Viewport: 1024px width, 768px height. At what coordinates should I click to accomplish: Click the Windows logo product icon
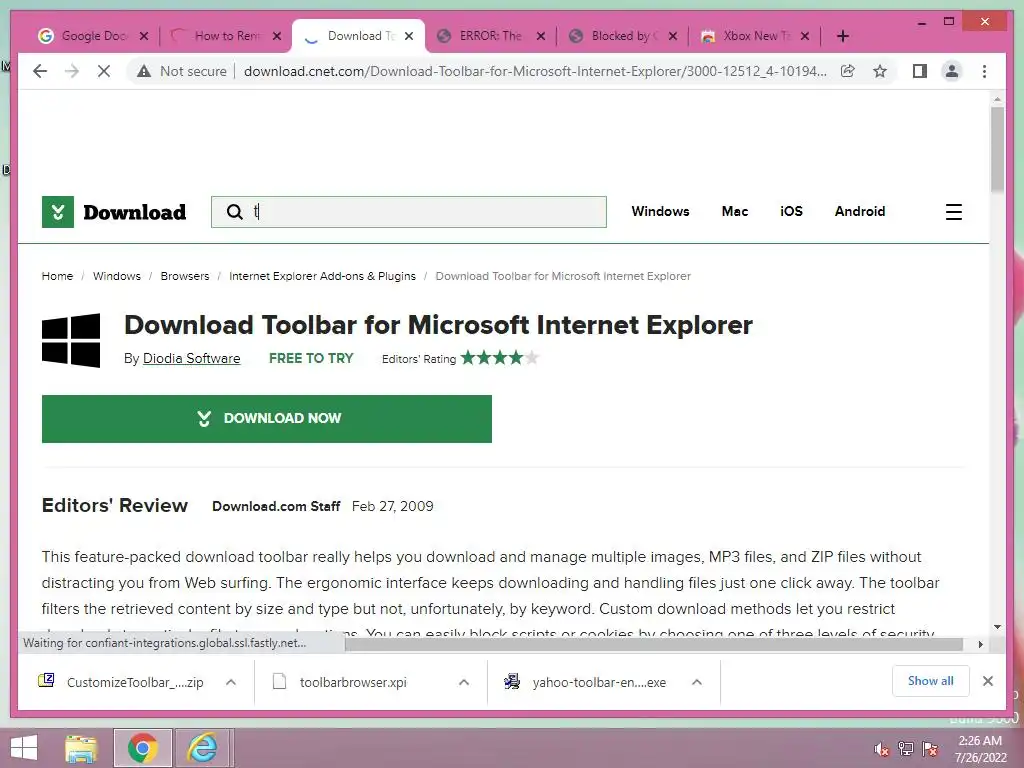[x=71, y=340]
